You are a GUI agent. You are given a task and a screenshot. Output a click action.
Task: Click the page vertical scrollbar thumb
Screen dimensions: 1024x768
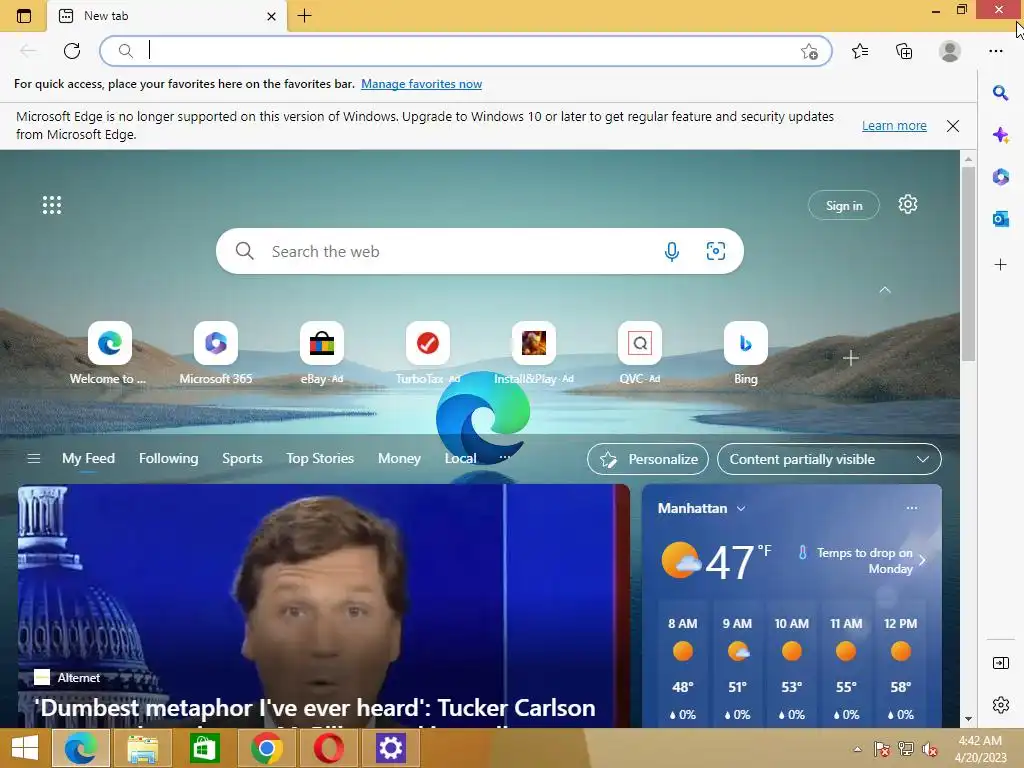(x=968, y=263)
